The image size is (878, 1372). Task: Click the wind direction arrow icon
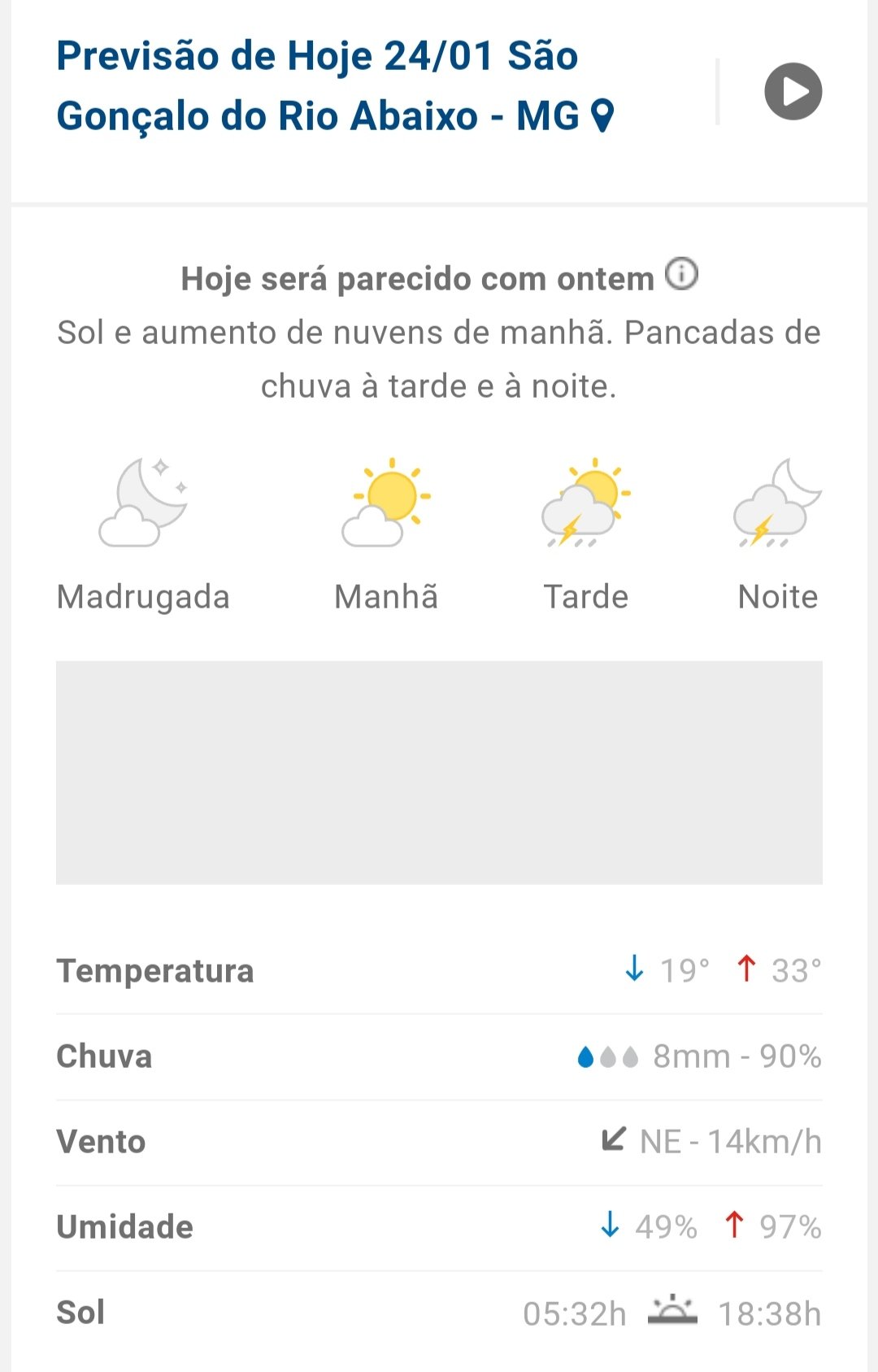coord(614,1139)
